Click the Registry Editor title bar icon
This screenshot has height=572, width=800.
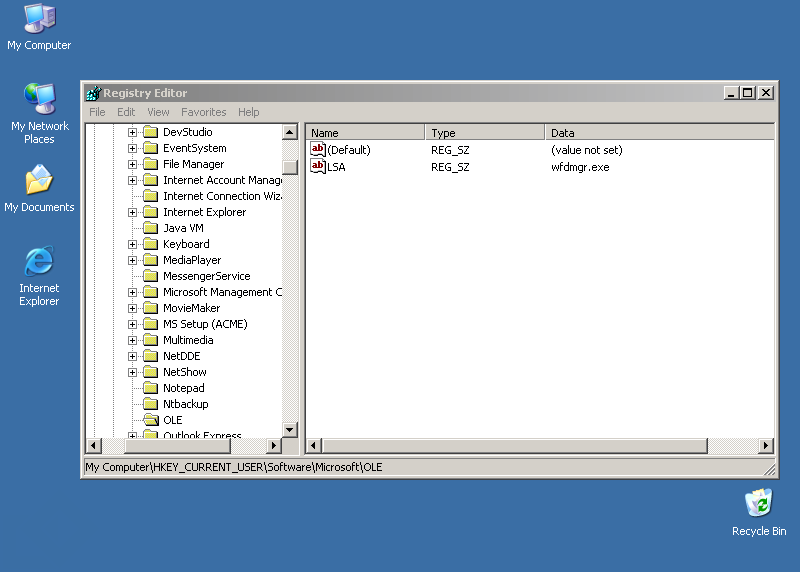point(93,93)
